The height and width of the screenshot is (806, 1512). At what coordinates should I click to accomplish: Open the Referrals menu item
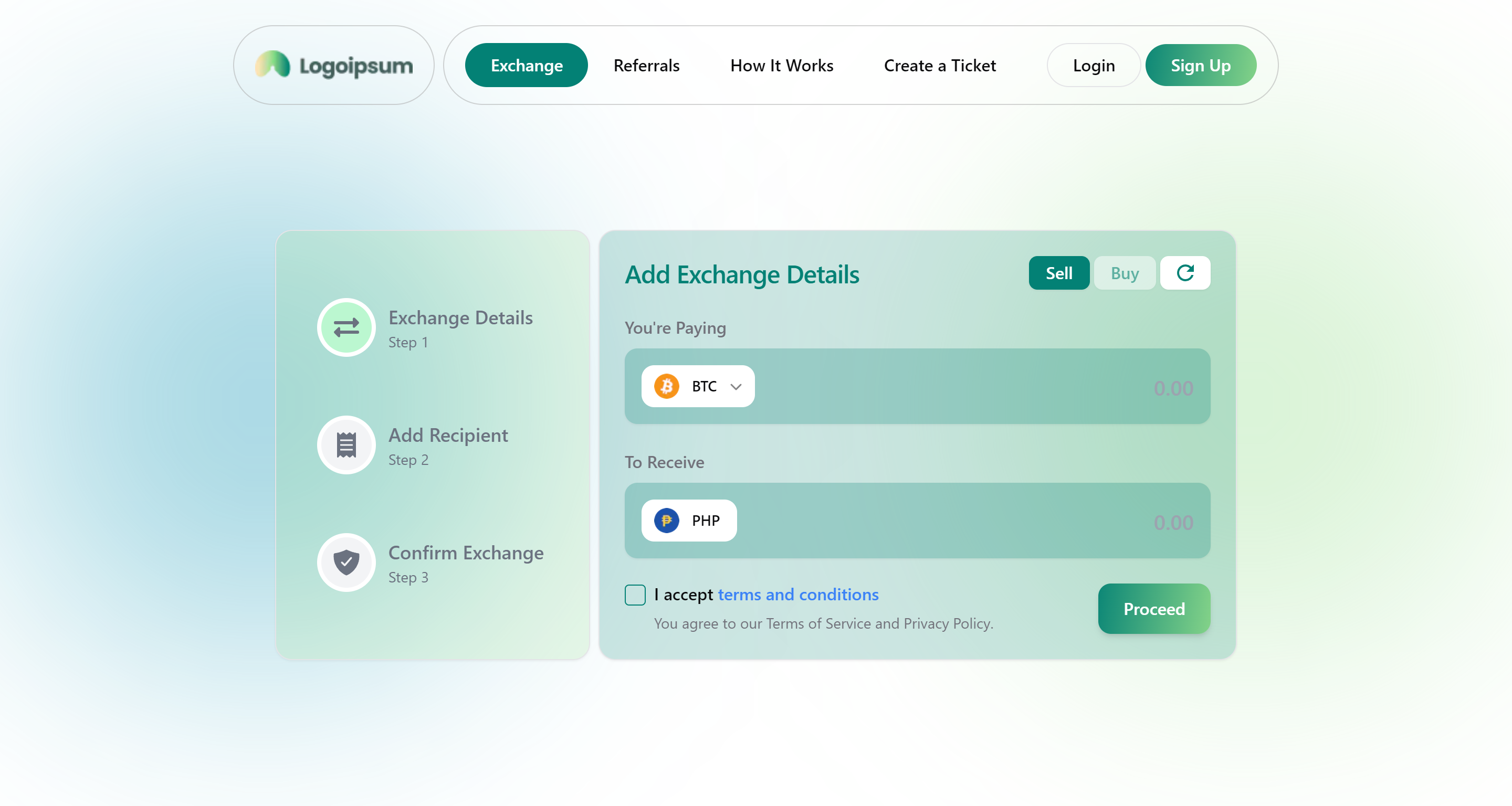(x=646, y=65)
